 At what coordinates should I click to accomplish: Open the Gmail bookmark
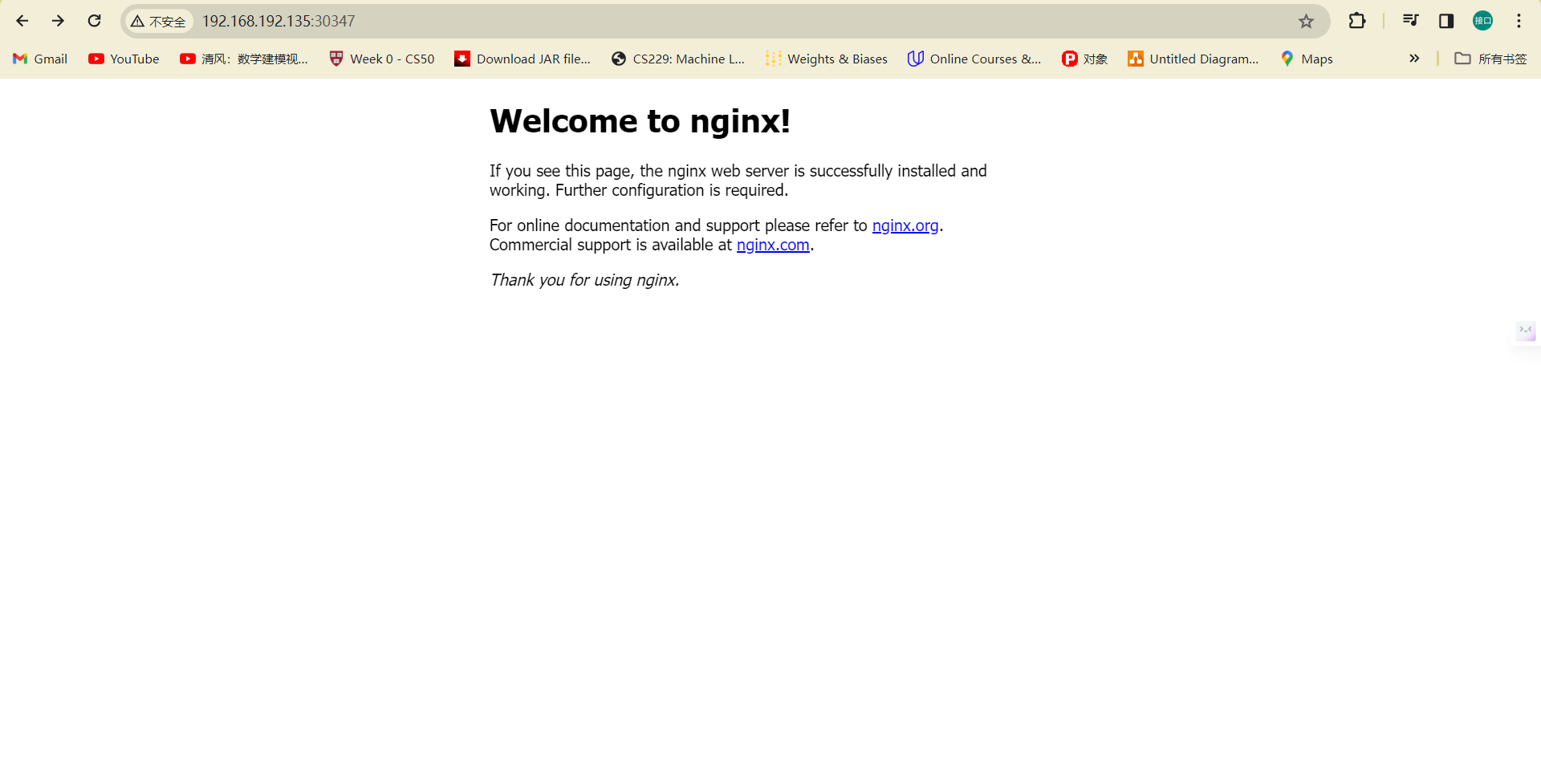(40, 59)
